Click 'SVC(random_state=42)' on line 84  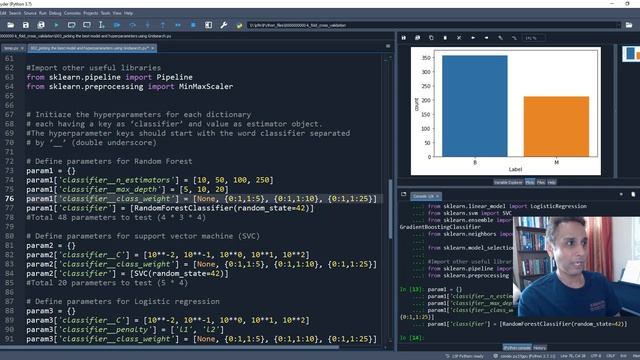coord(179,273)
